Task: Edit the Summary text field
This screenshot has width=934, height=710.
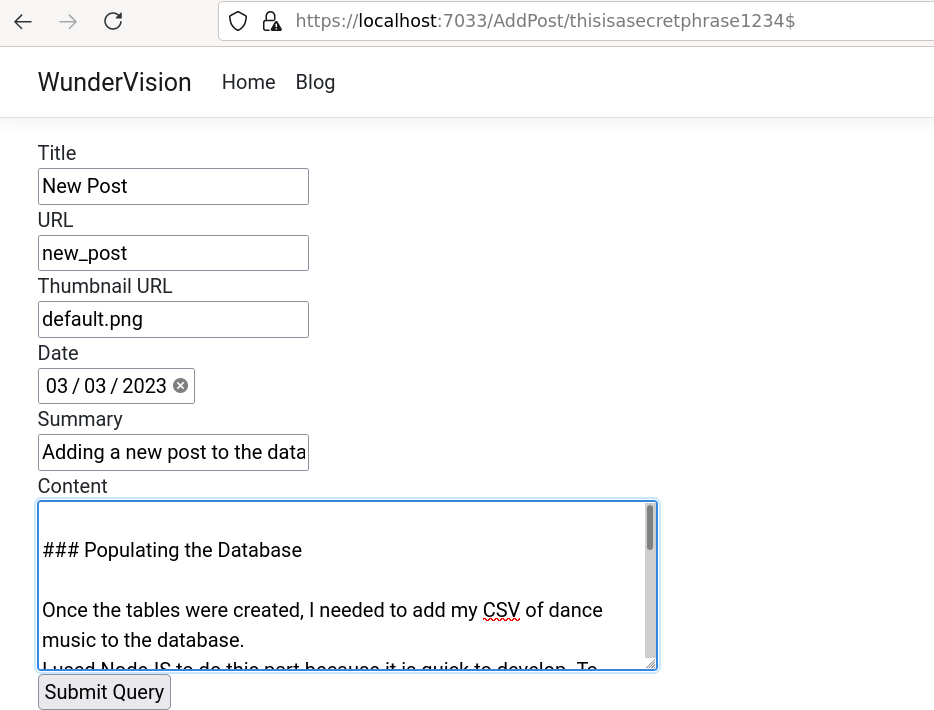Action: point(172,452)
